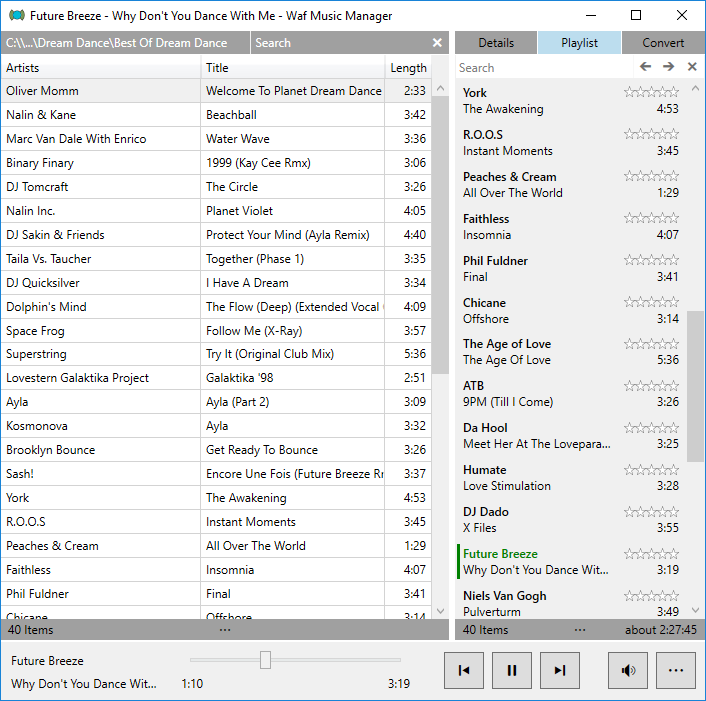
Task: Click the playlist Search field
Action: 545,68
